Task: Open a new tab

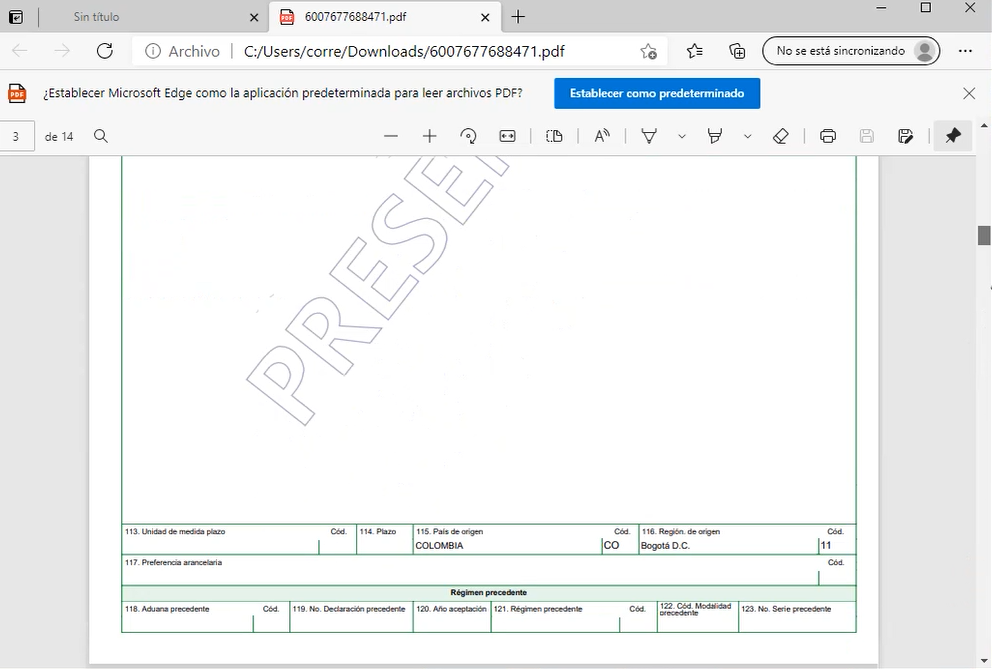Action: point(518,17)
